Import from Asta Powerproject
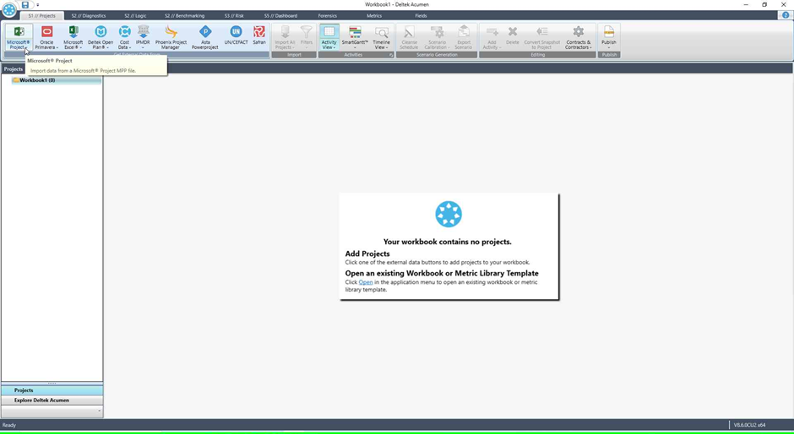The width and height of the screenshot is (794, 434). point(205,37)
